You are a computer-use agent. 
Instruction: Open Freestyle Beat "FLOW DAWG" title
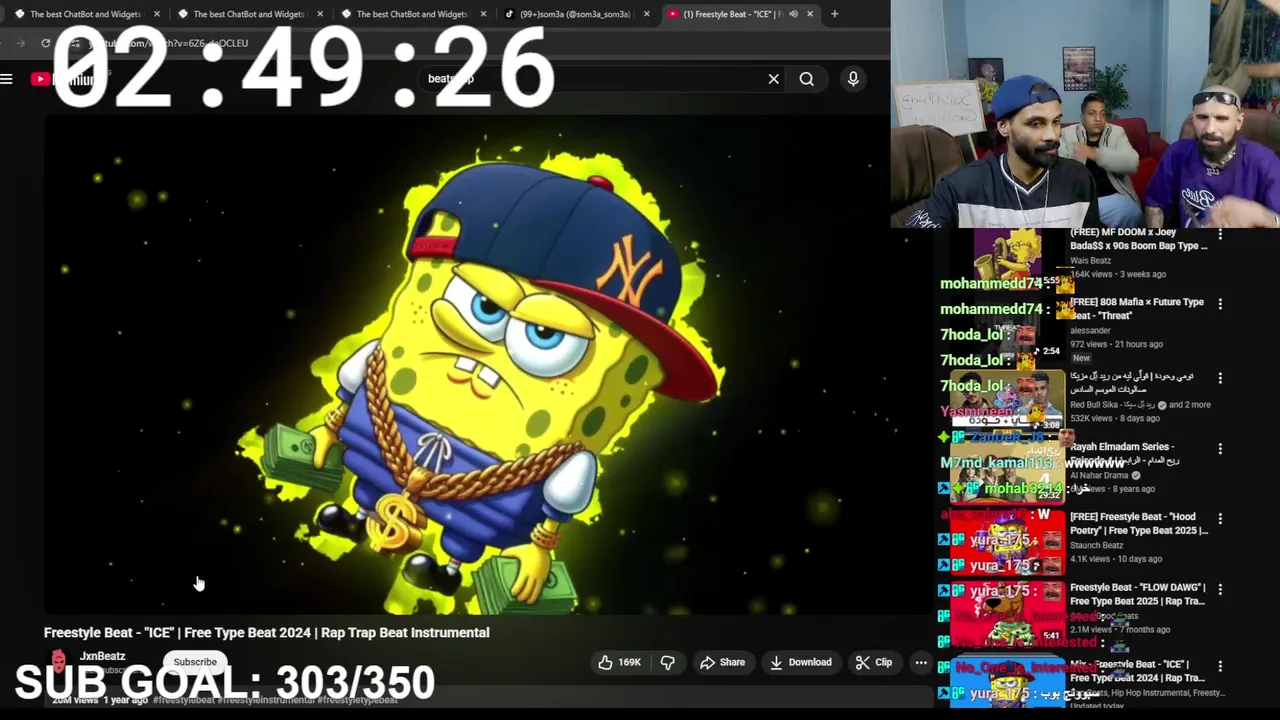(1138, 594)
